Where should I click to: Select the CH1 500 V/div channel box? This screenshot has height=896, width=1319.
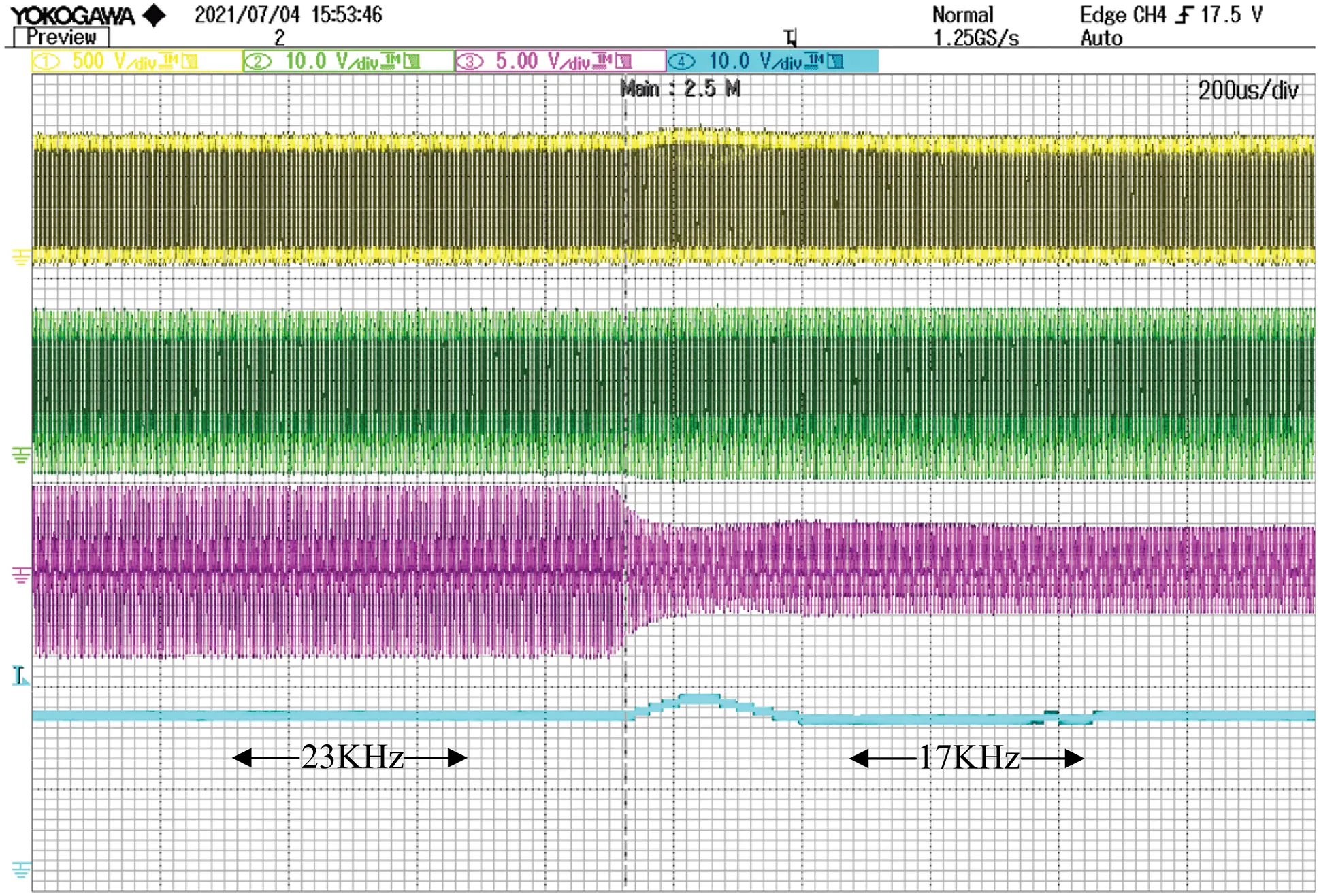tap(136, 61)
